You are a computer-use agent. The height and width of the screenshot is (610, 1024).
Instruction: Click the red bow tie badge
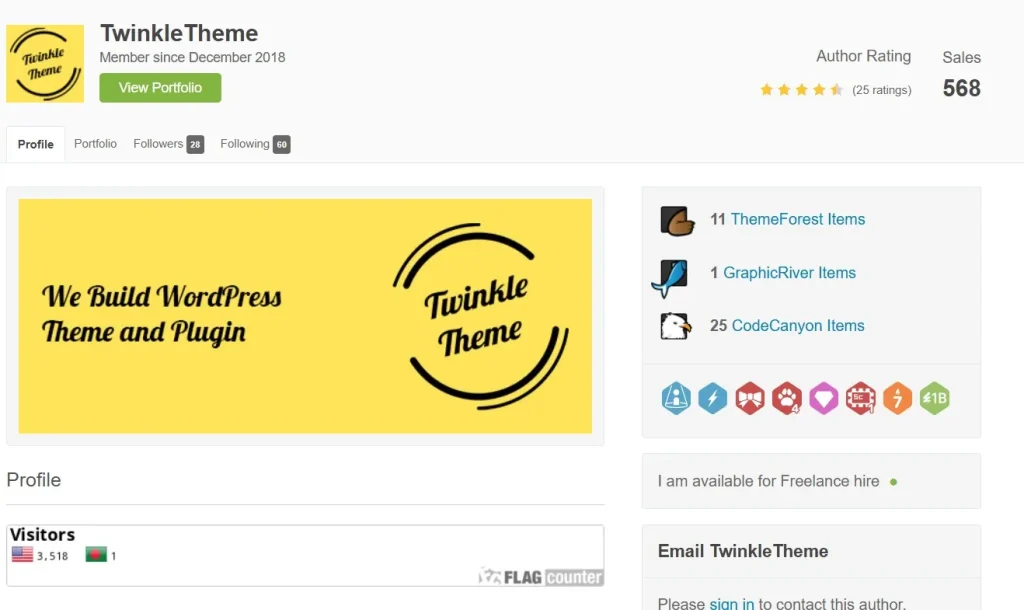click(x=750, y=398)
